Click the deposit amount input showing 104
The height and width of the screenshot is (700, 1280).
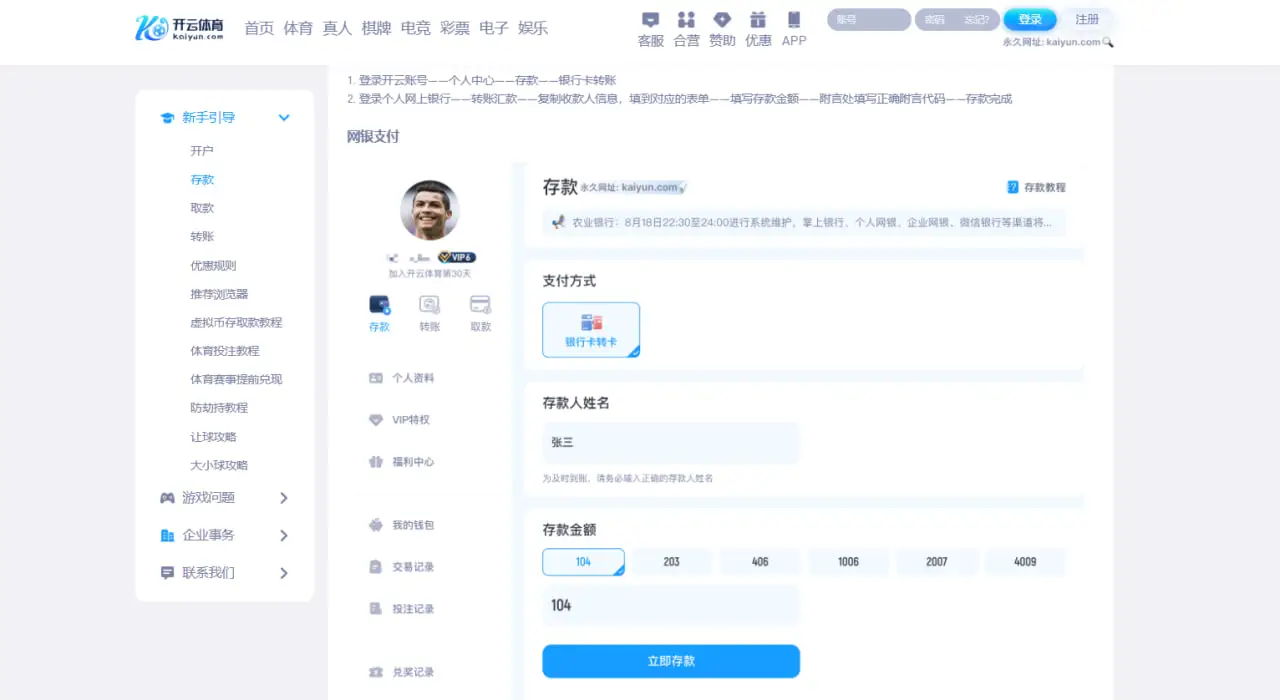(x=670, y=605)
